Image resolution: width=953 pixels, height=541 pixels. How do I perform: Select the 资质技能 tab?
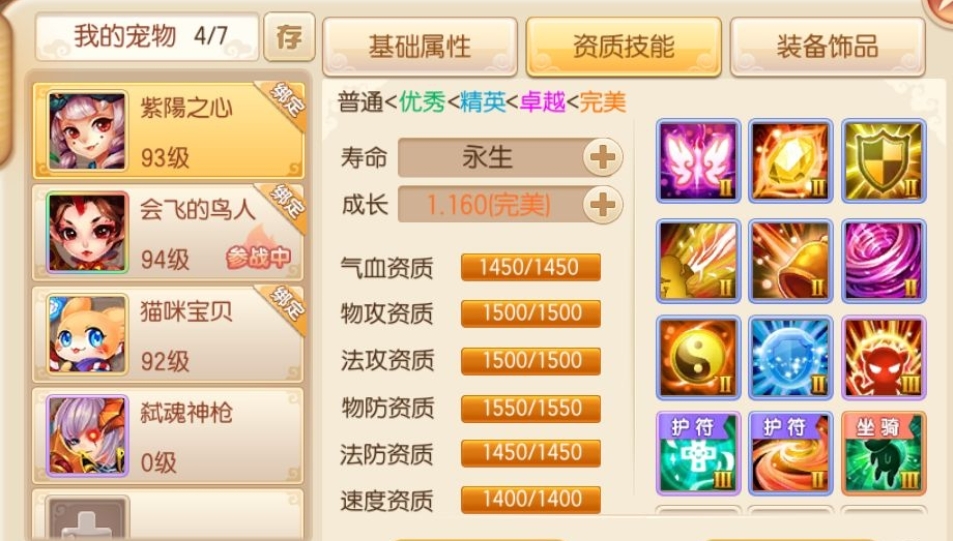(x=624, y=47)
